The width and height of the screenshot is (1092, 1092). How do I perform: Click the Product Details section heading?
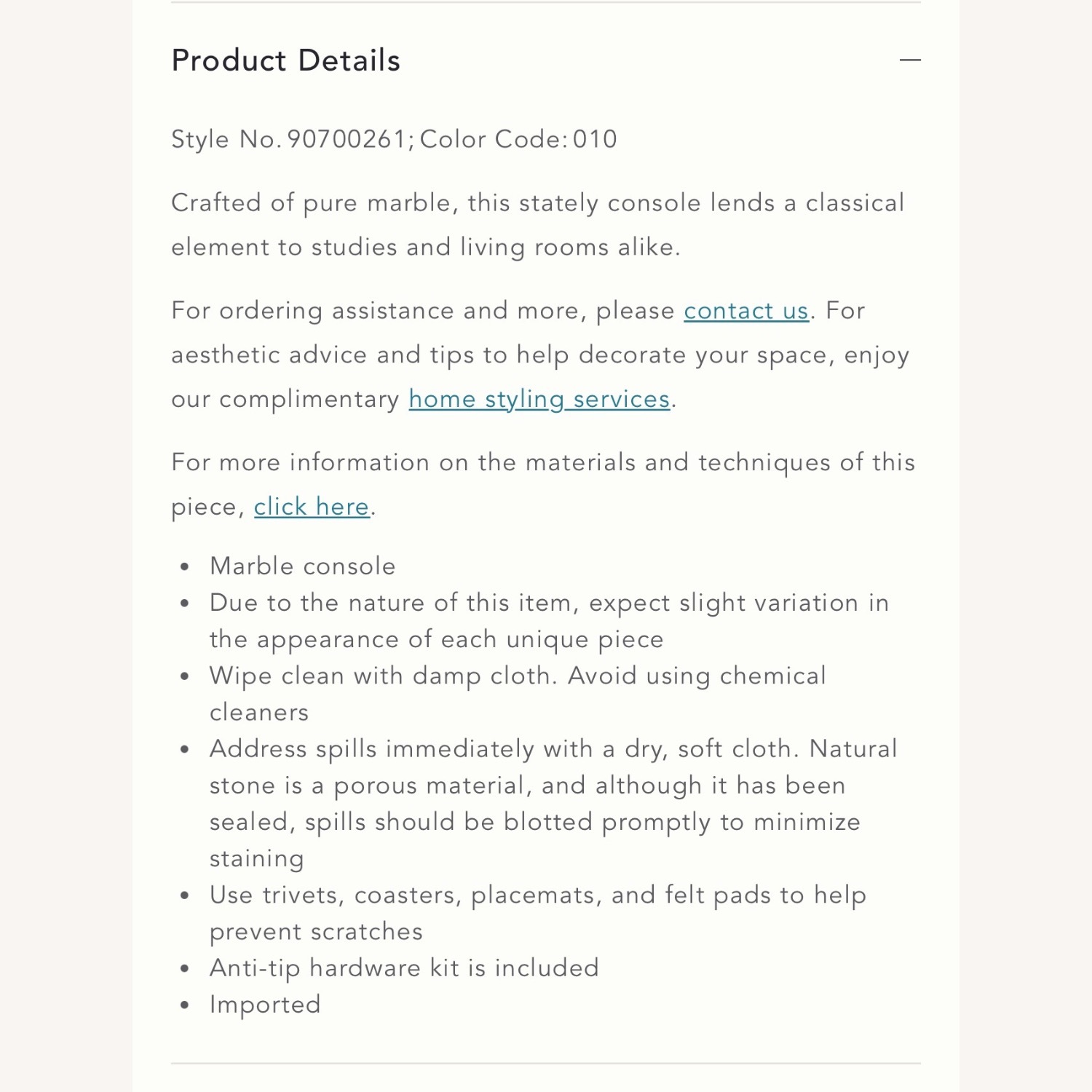pyautogui.click(x=285, y=60)
